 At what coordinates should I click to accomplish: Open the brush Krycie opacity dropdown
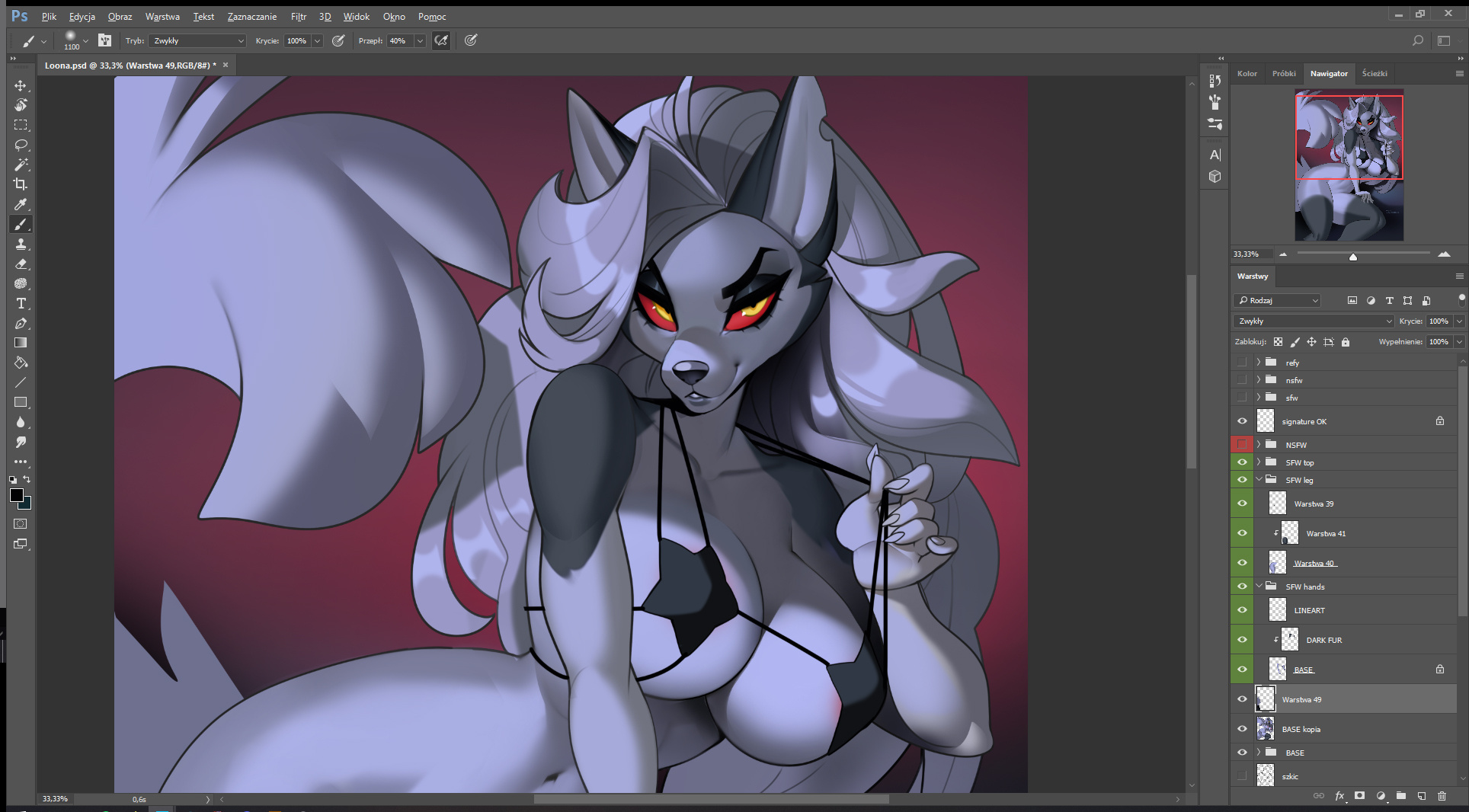point(317,41)
